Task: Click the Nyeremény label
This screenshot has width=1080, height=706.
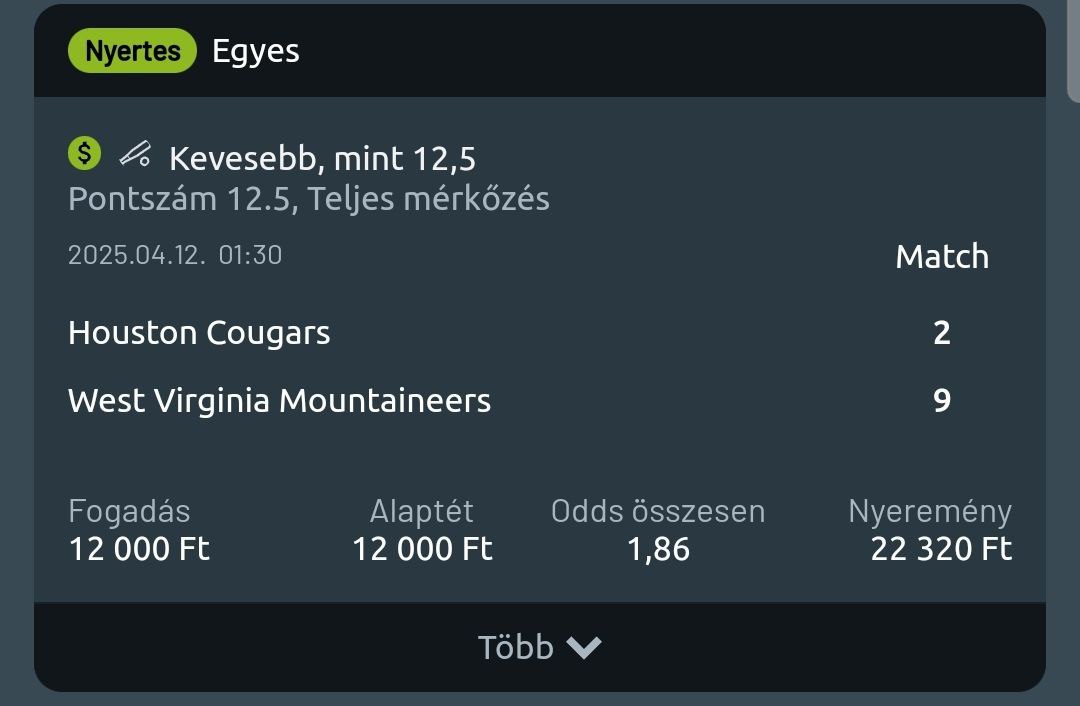Action: point(930,511)
